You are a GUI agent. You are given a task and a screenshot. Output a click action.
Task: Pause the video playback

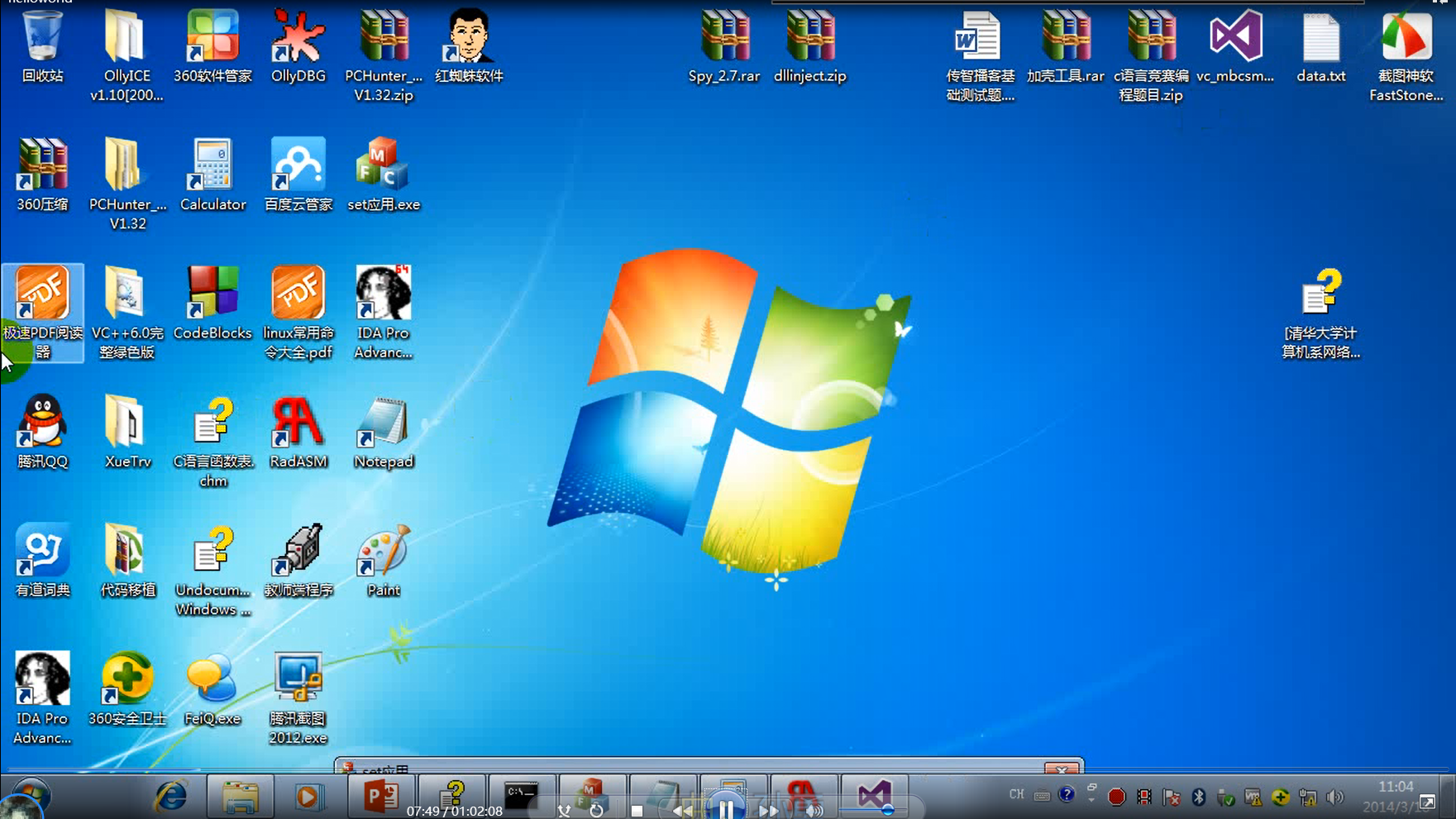pos(726,809)
